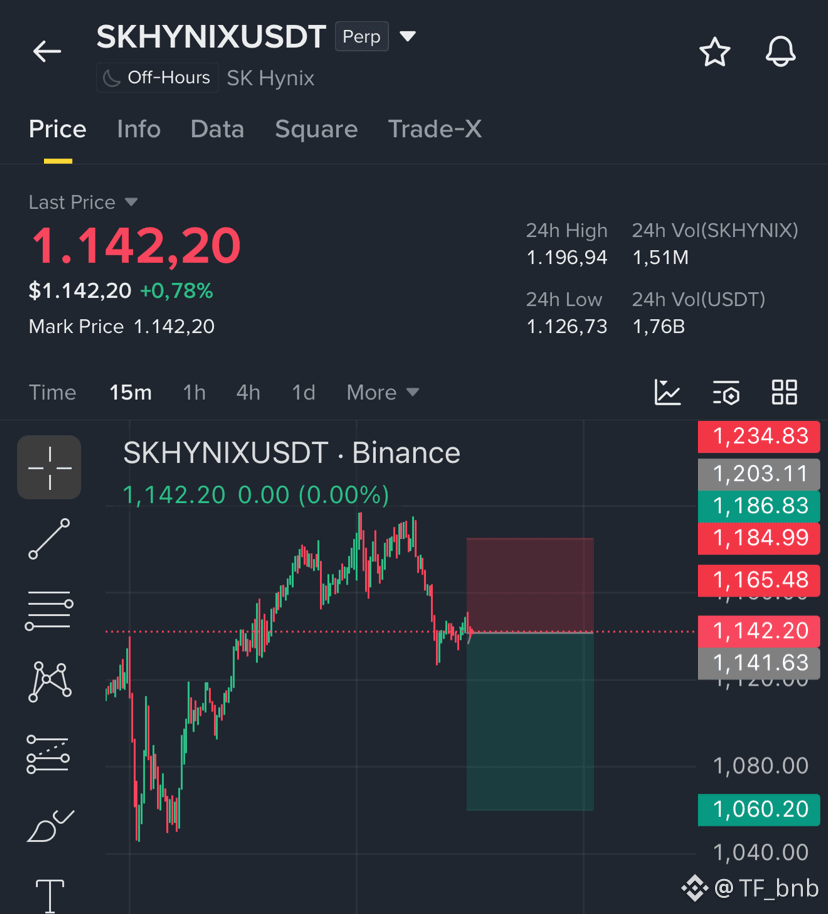Go to the Square tab
Image resolution: width=828 pixels, height=914 pixels.
point(316,129)
